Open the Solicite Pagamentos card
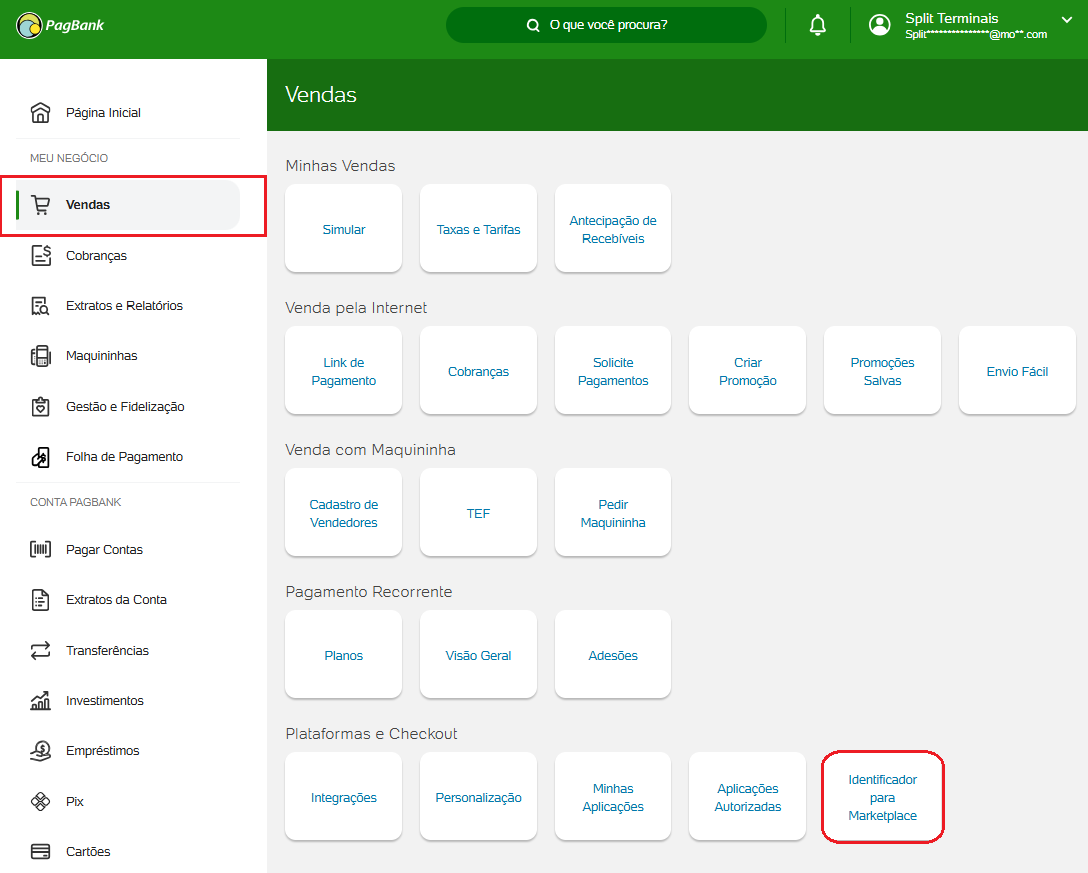The width and height of the screenshot is (1088, 873). pos(613,371)
